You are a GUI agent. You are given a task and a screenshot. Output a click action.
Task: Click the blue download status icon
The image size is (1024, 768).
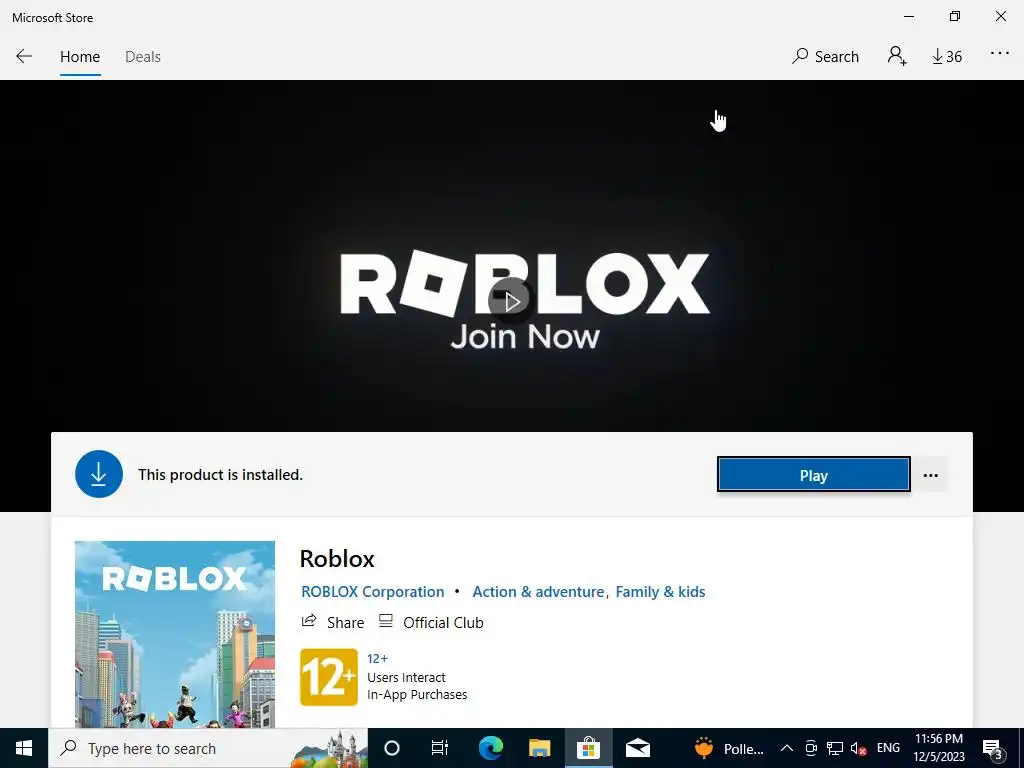click(99, 474)
